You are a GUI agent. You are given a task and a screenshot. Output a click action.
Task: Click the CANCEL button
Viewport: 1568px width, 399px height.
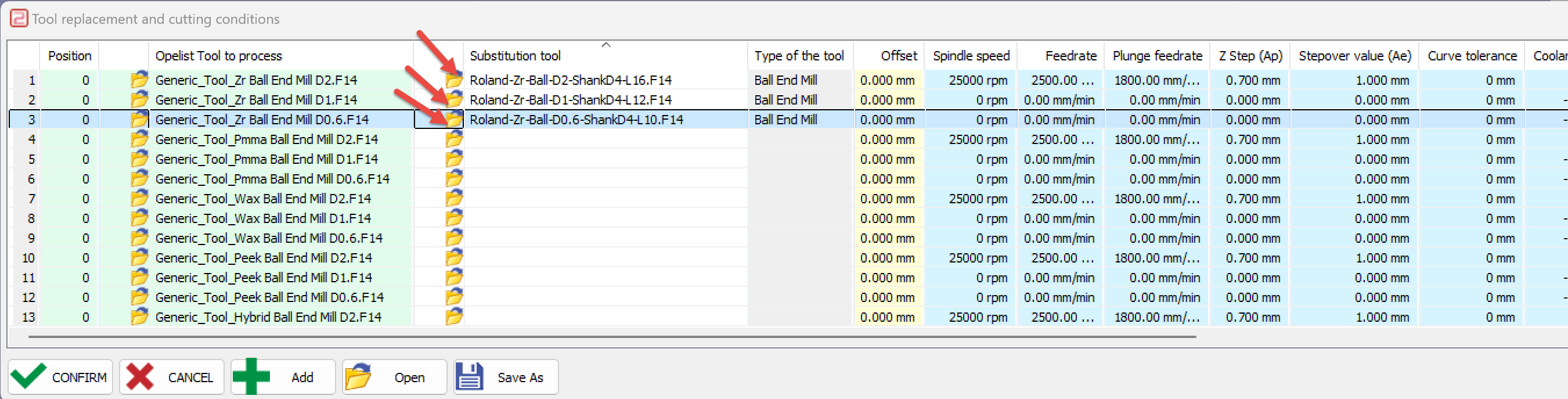pyautogui.click(x=172, y=377)
